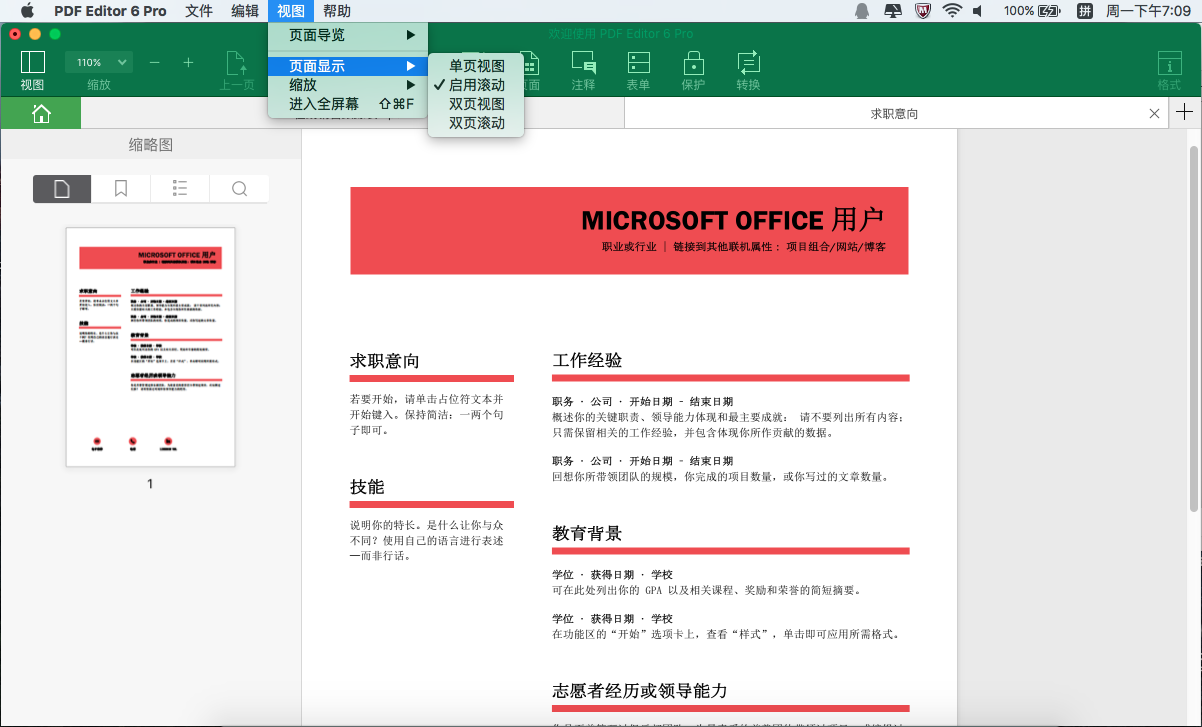The image size is (1202, 727).
Task: Select 进入全屏幕 from the View menu
Action: [322, 102]
